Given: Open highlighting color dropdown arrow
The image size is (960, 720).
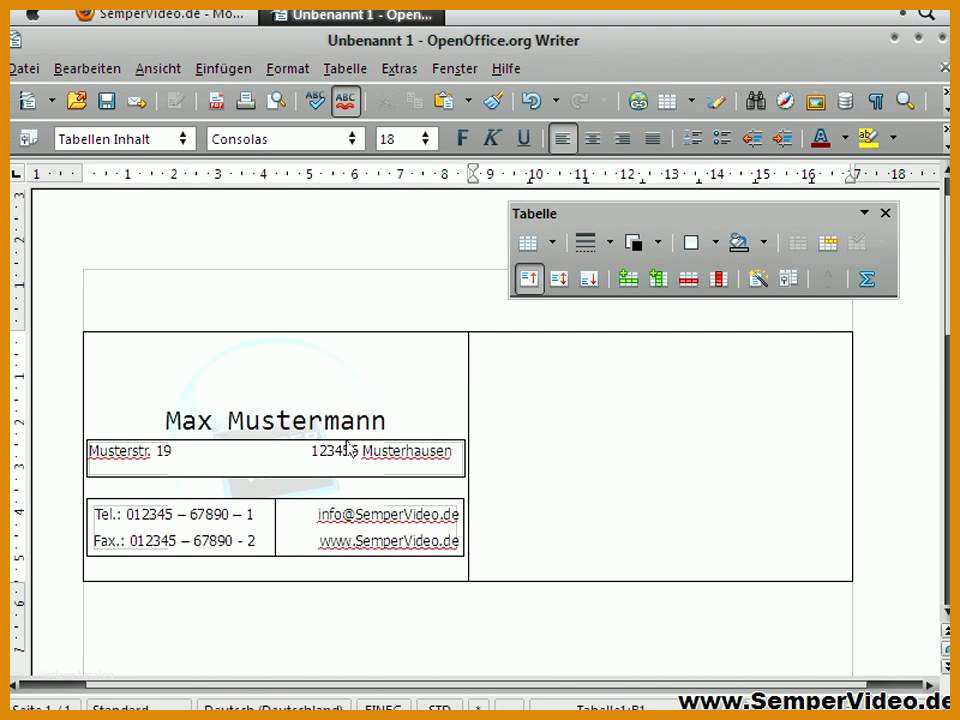Looking at the screenshot, I should pyautogui.click(x=893, y=138).
